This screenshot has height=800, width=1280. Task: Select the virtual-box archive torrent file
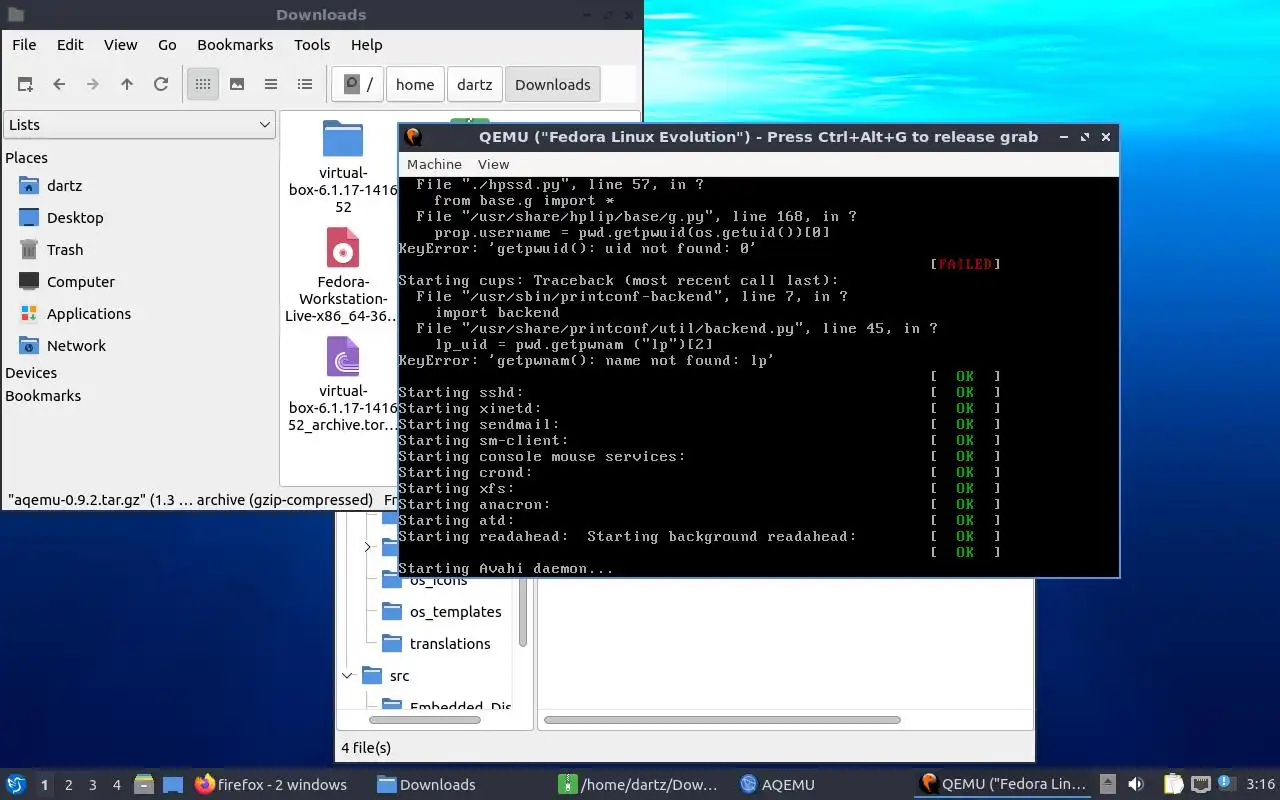[343, 357]
